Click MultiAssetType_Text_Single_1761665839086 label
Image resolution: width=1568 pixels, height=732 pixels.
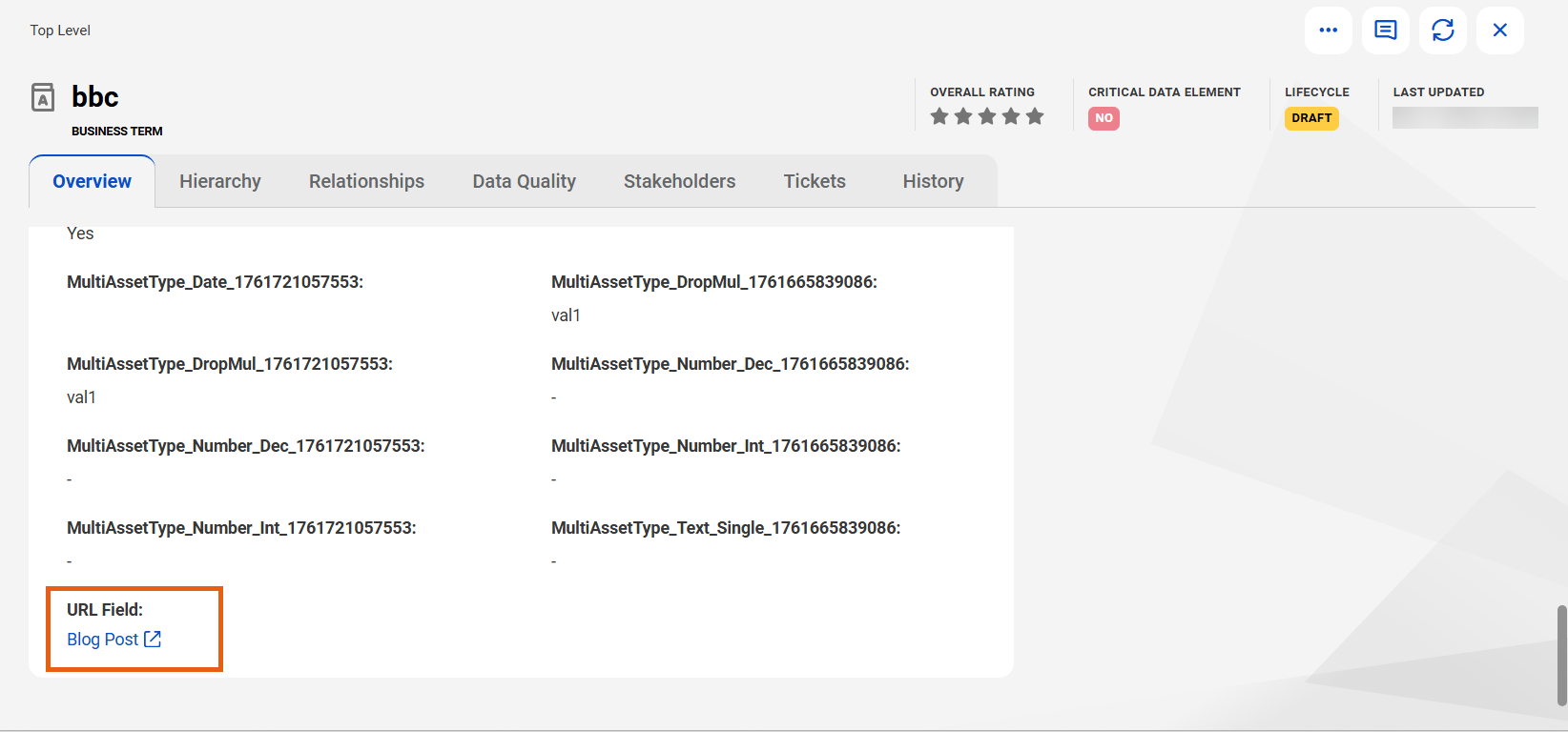point(725,528)
